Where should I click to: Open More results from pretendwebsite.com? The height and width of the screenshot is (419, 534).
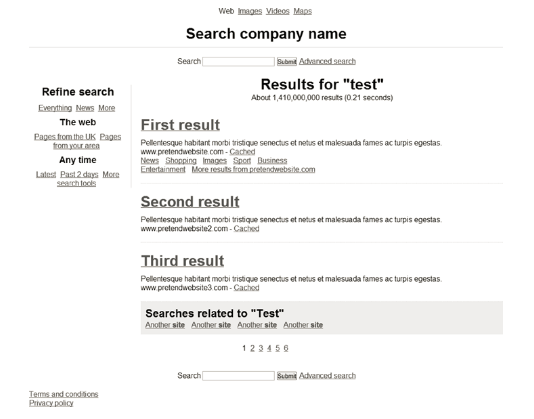[x=253, y=169]
